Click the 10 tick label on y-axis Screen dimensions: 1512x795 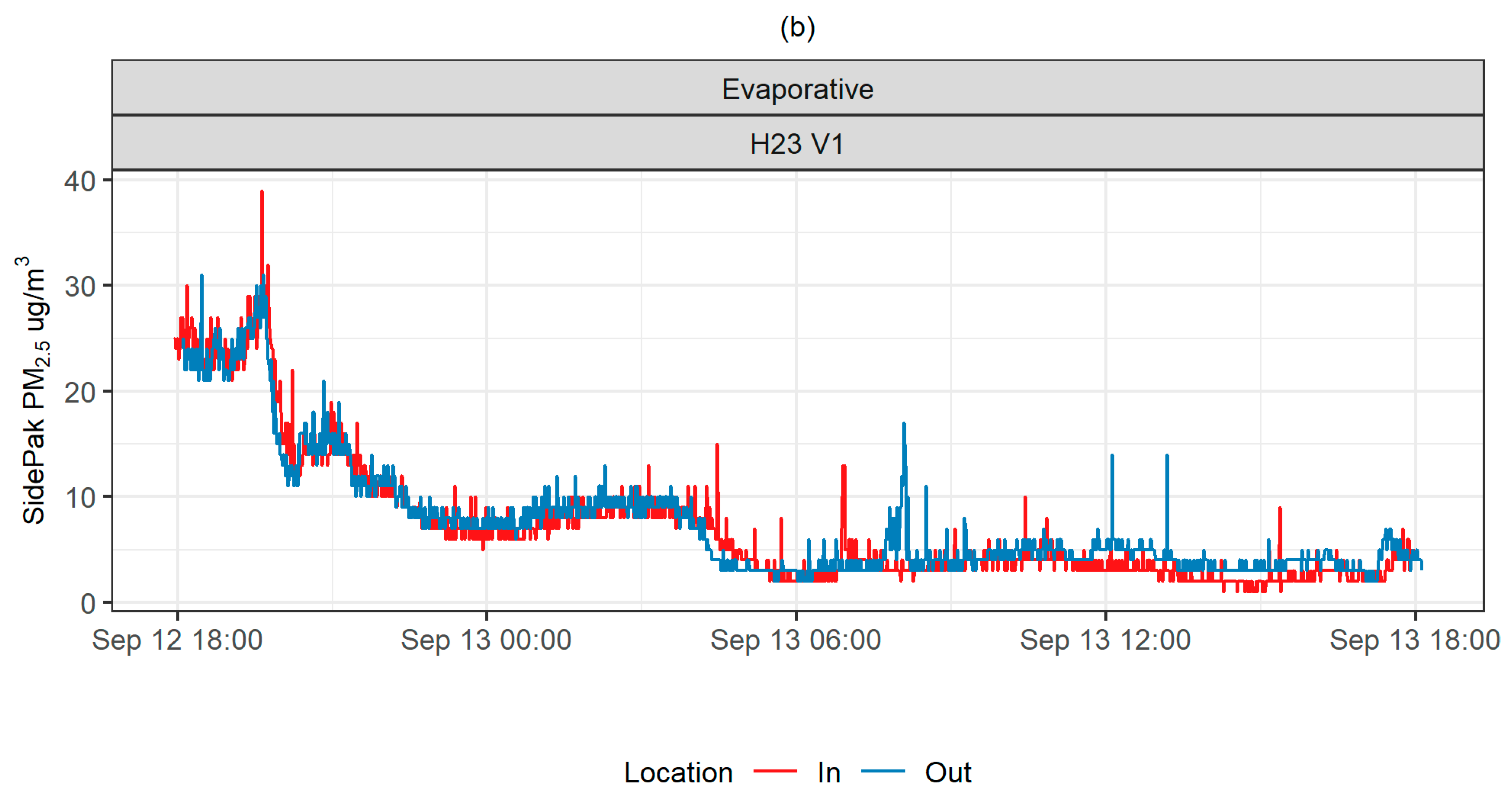pos(80,498)
